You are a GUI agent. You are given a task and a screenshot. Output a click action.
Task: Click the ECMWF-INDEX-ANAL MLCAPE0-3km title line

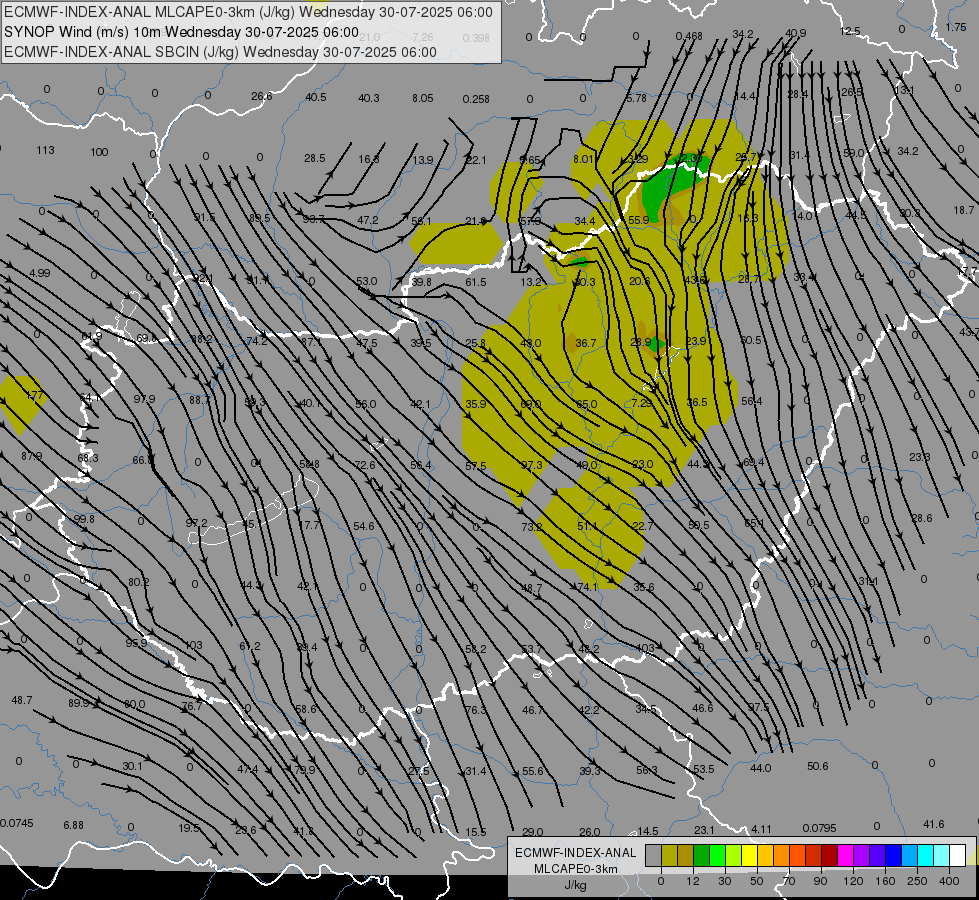click(x=248, y=12)
